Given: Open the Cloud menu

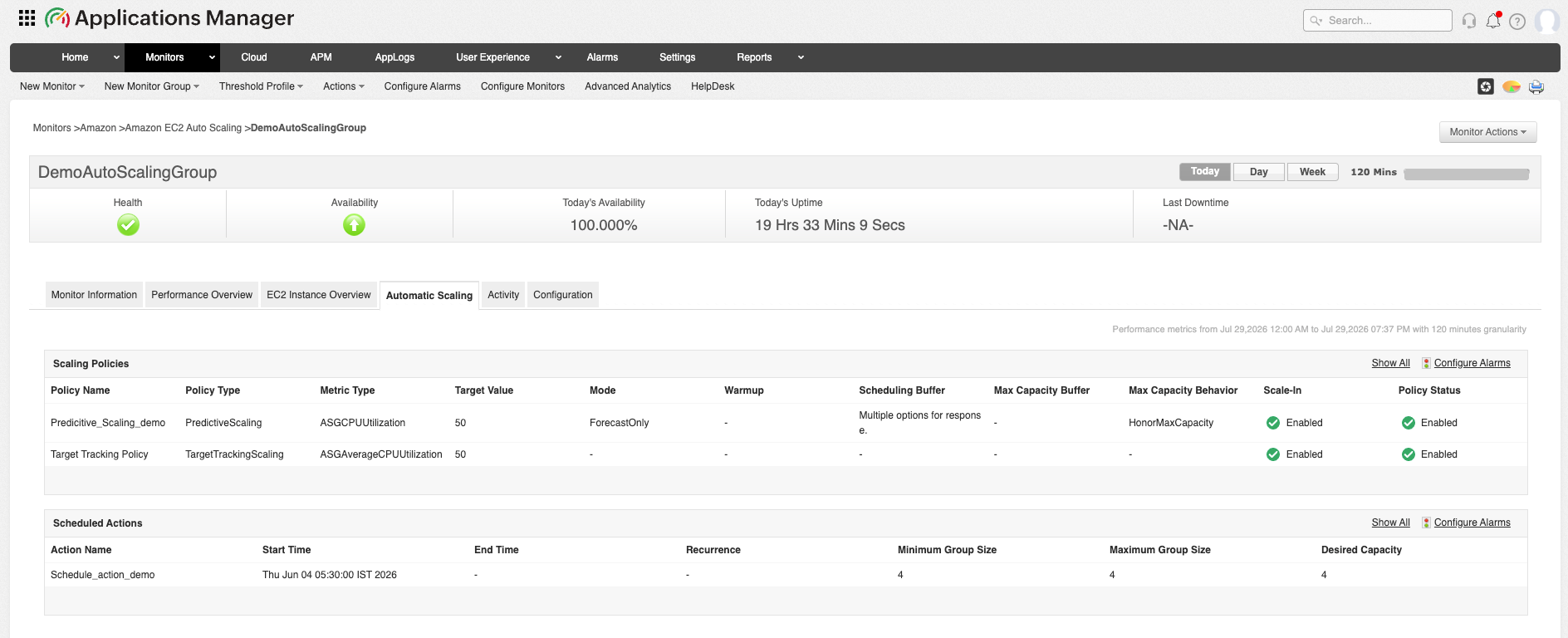Looking at the screenshot, I should click(254, 57).
